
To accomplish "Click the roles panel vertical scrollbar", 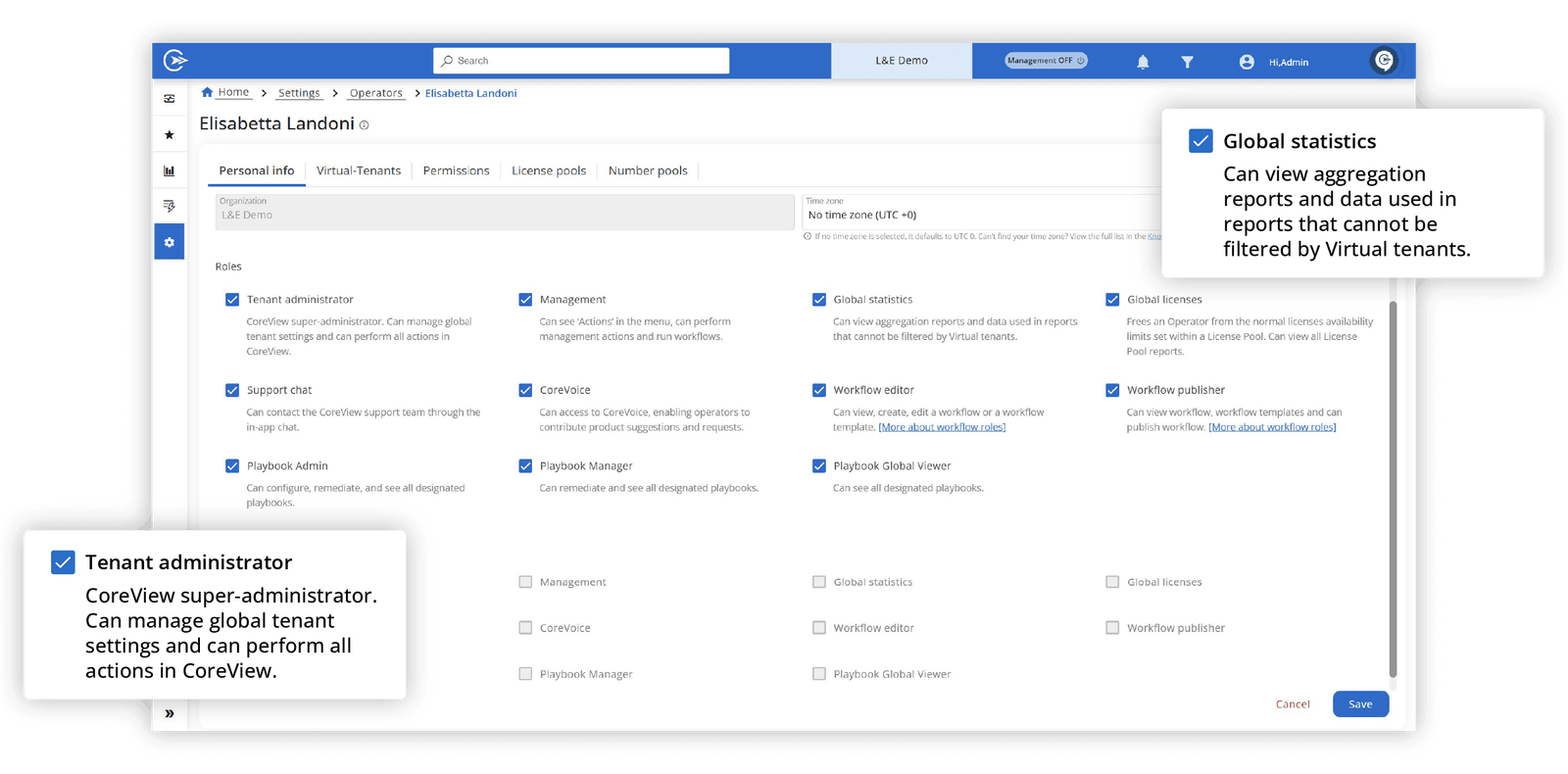I will point(1393,490).
